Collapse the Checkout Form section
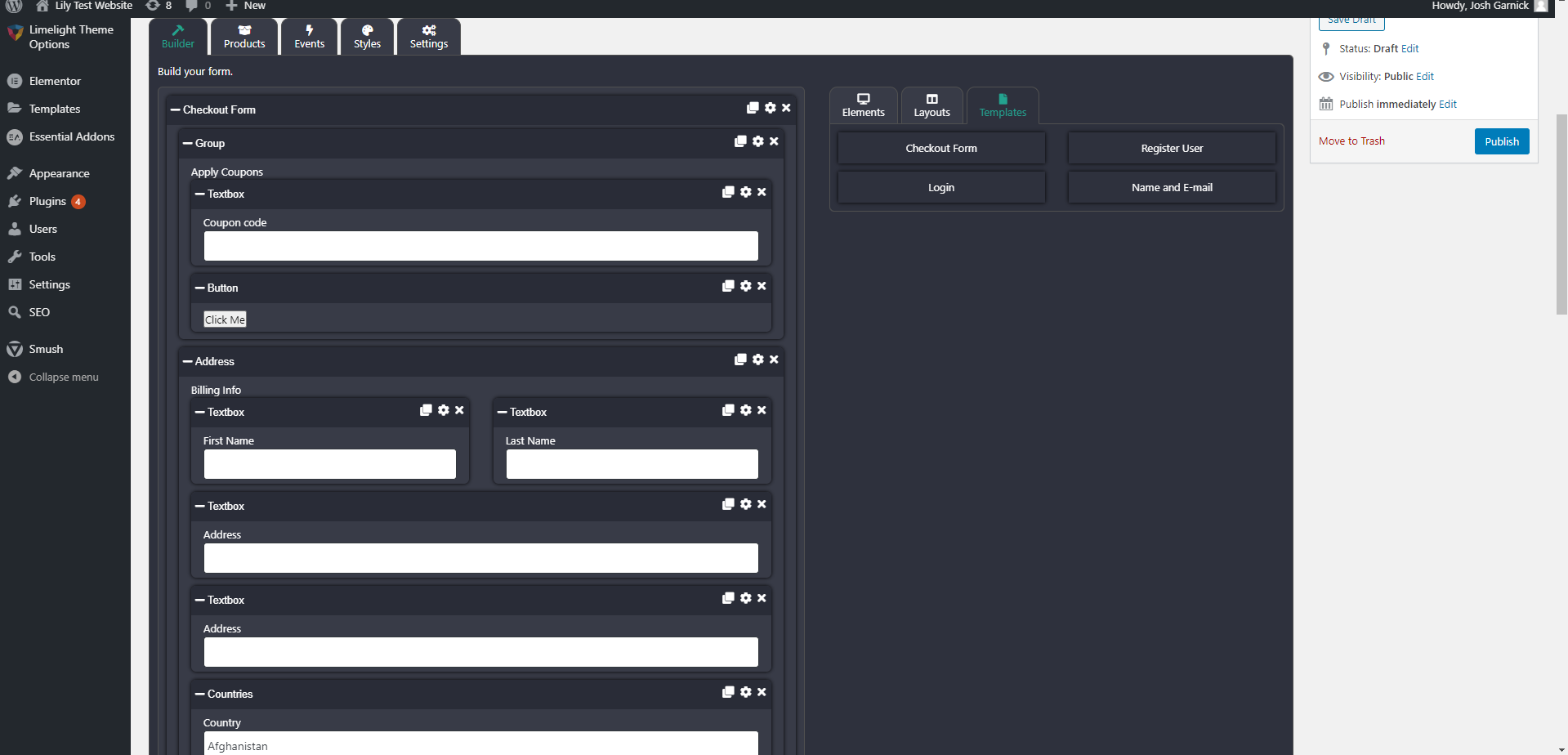Image resolution: width=1568 pixels, height=755 pixels. coord(175,109)
